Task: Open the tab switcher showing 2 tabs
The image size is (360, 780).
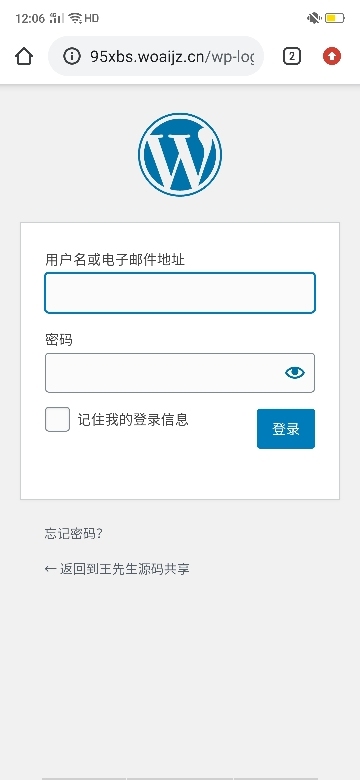Action: (292, 57)
